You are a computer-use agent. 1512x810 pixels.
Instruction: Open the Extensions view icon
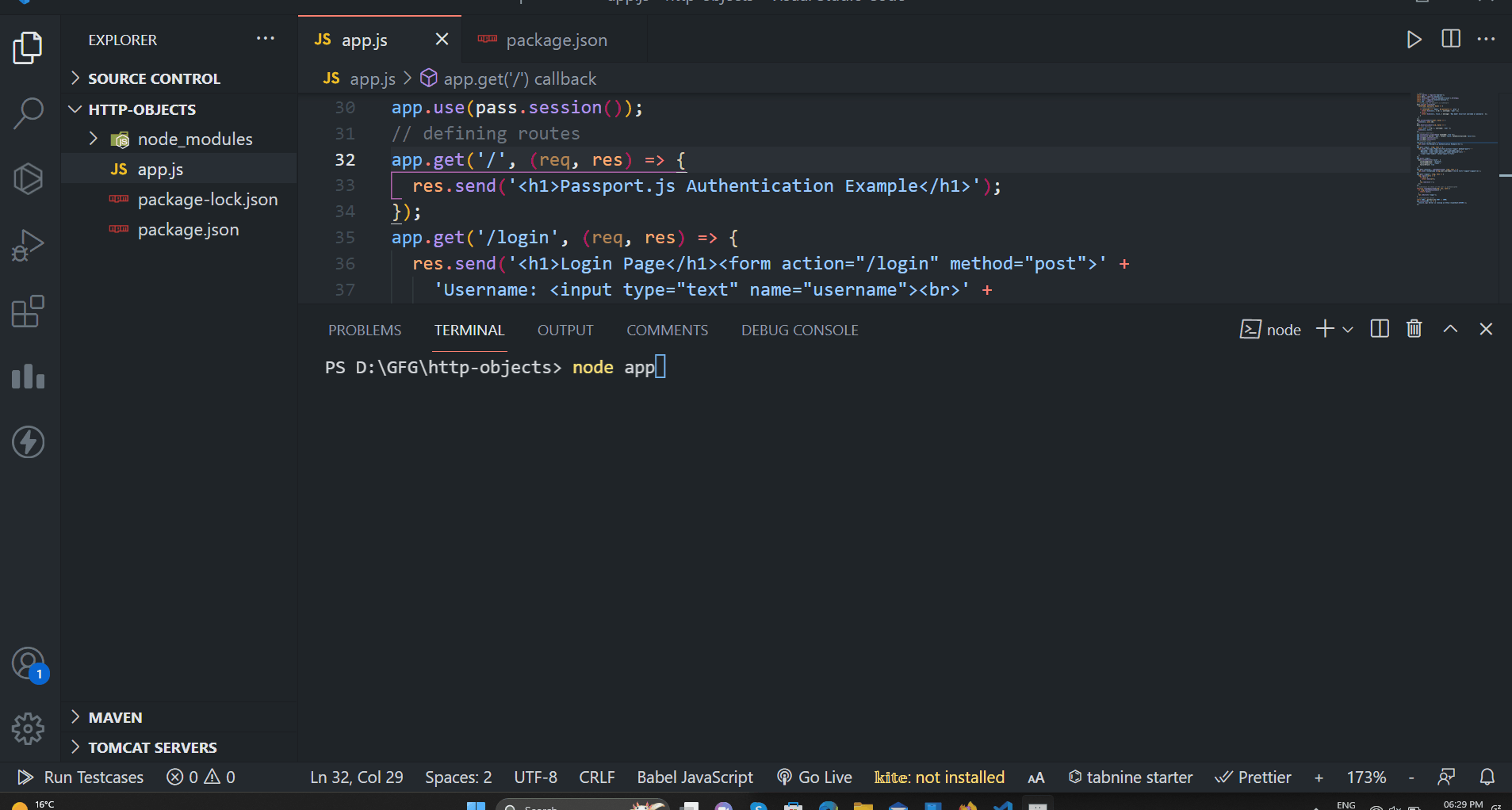click(x=29, y=311)
